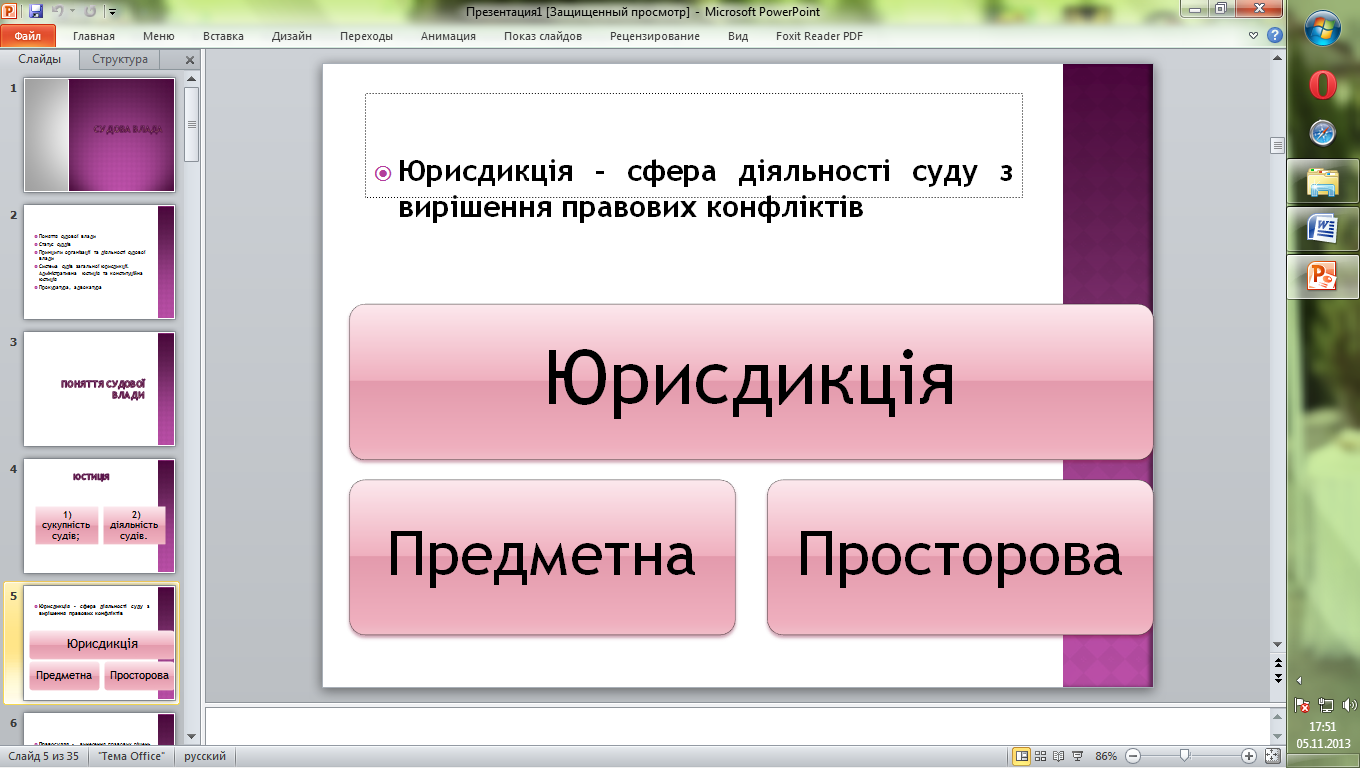Fit slide to current window icon
The image size is (1360, 768).
(1273, 756)
